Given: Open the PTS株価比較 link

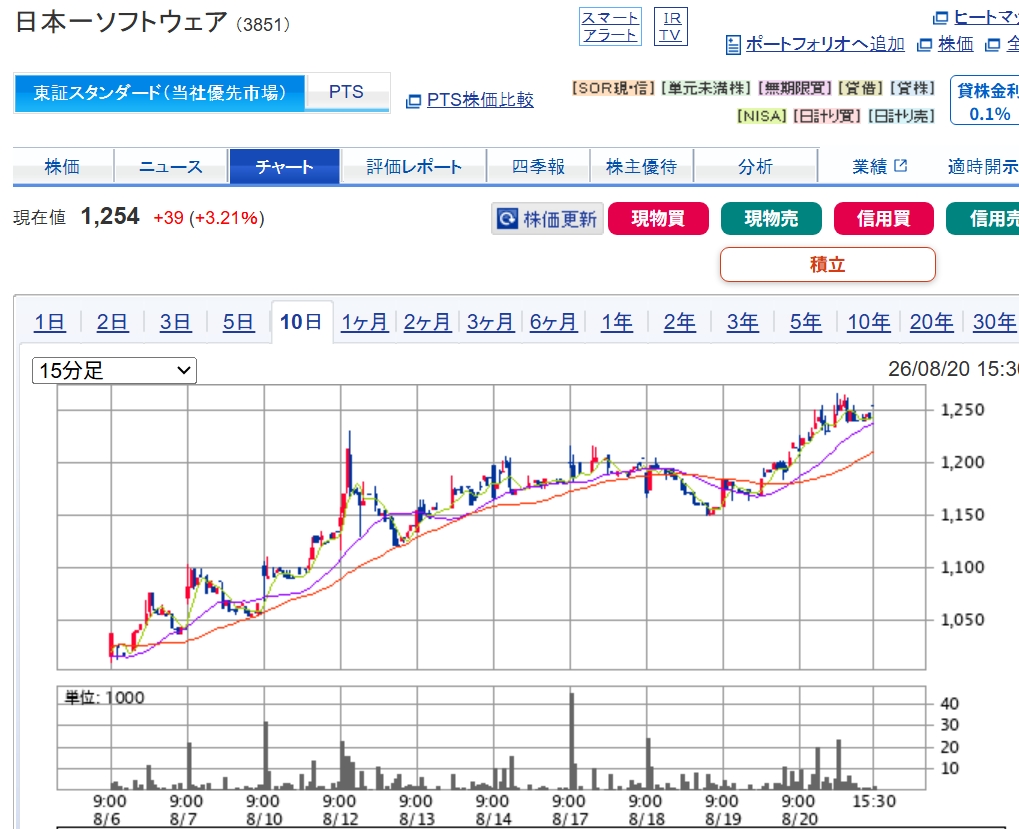Looking at the screenshot, I should pyautogui.click(x=480, y=100).
